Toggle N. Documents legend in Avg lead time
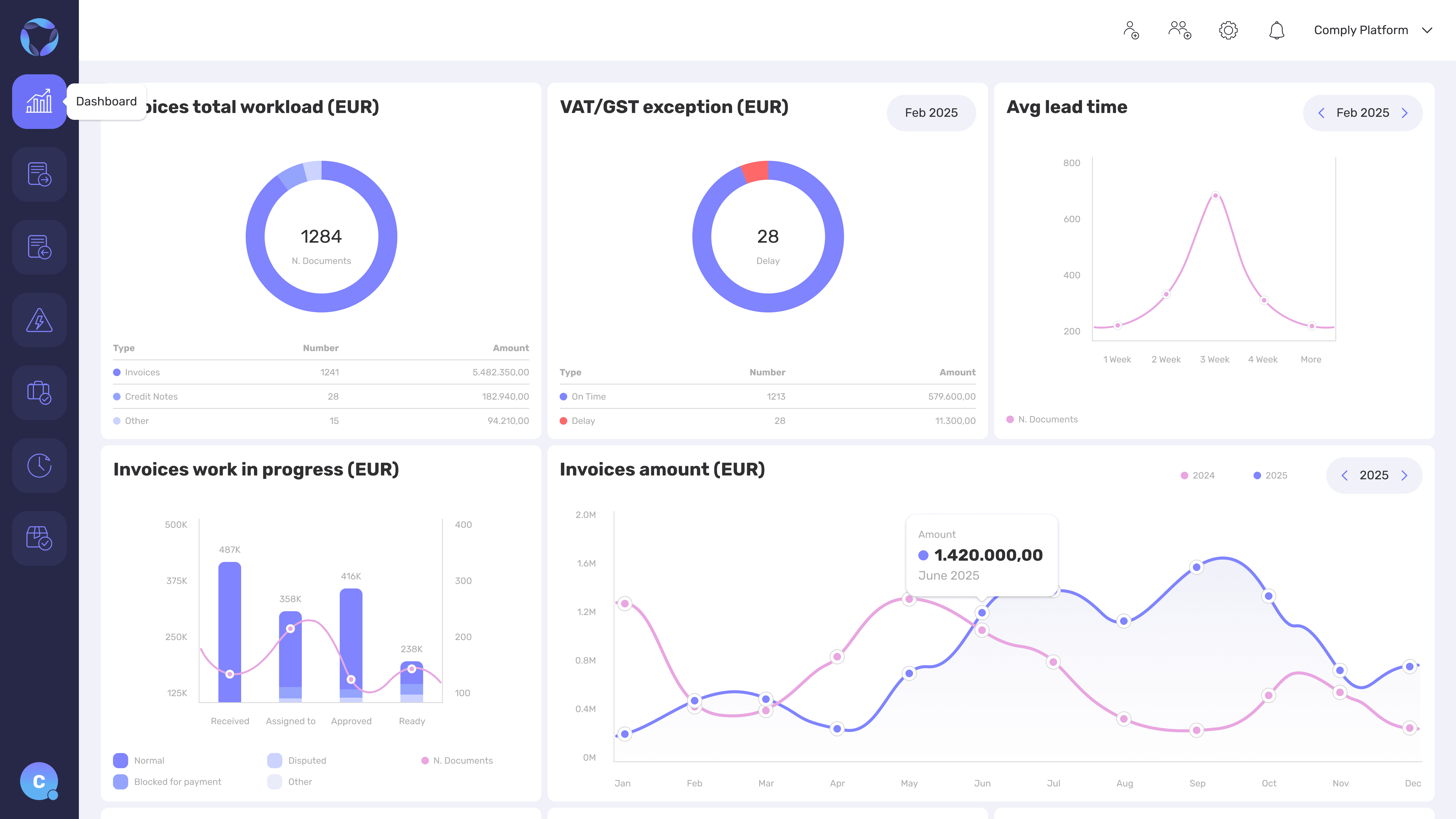The image size is (1456, 819). pos(1042,419)
